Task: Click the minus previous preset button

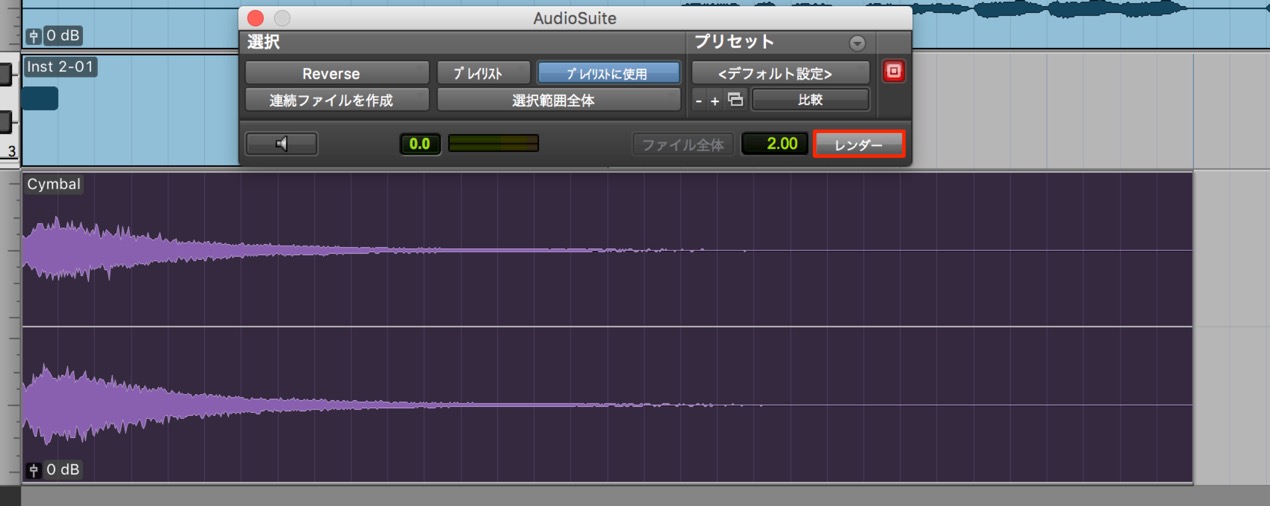Action: pyautogui.click(x=699, y=101)
